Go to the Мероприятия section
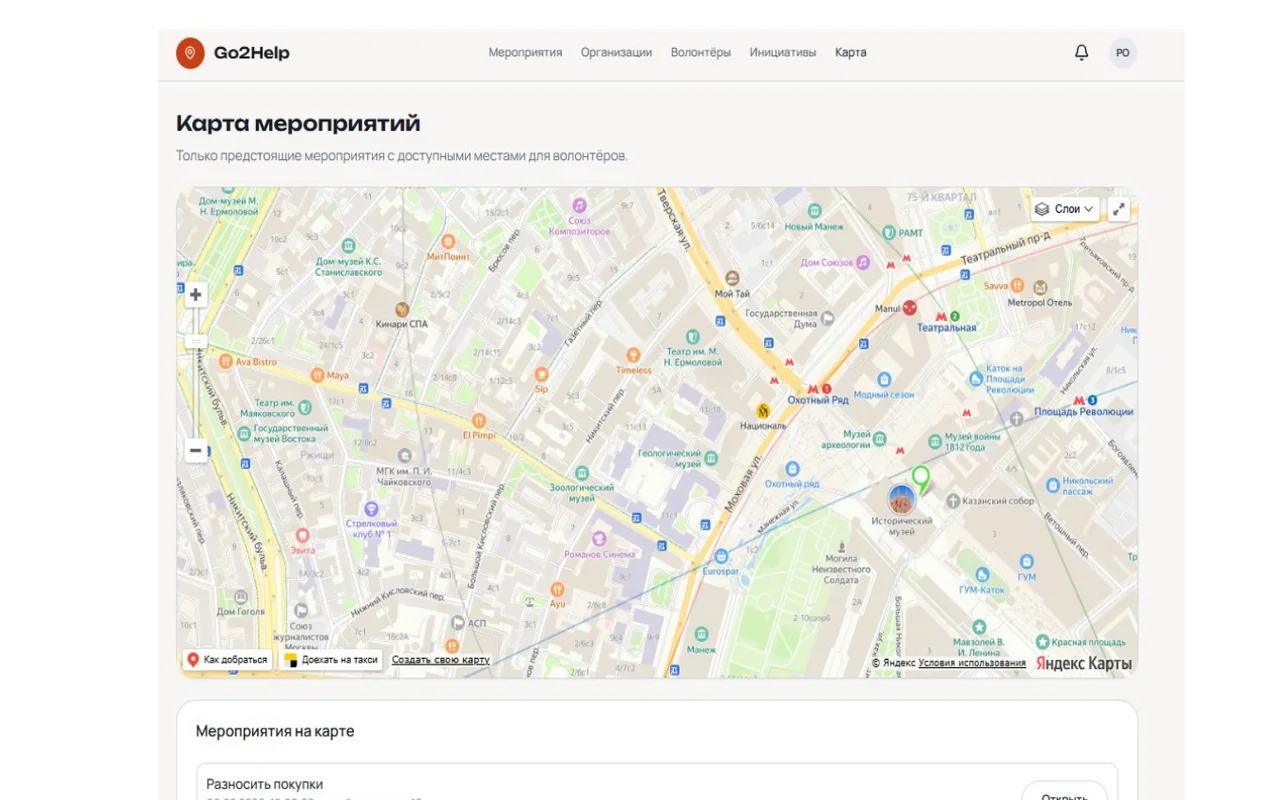1280x800 pixels. [525, 53]
